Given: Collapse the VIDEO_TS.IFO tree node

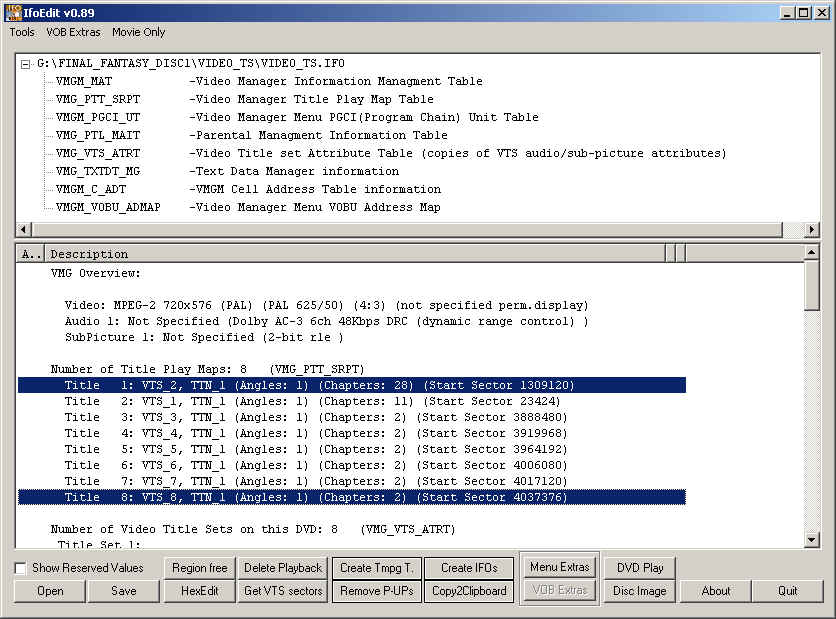Looking at the screenshot, I should point(25,65).
